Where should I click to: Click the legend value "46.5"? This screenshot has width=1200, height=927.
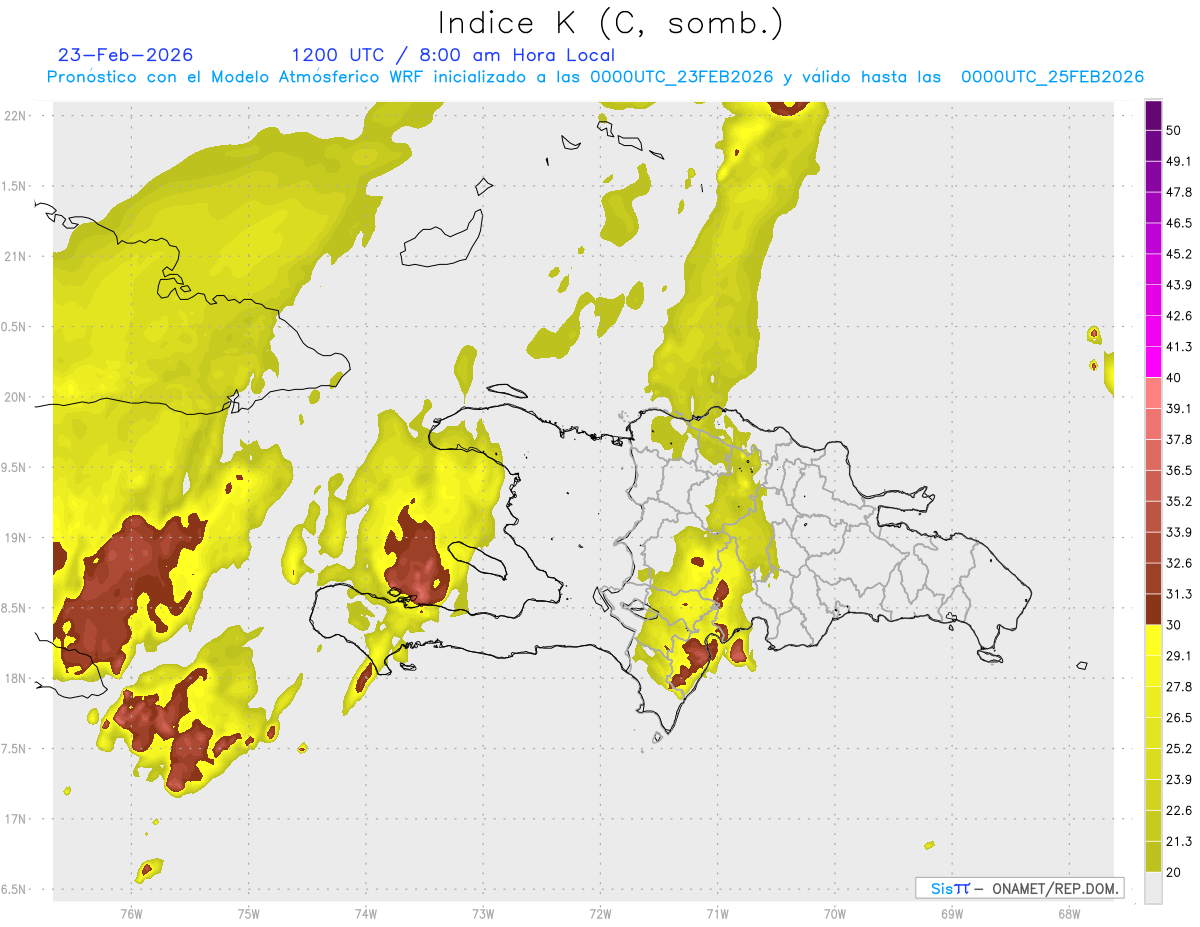click(1179, 223)
